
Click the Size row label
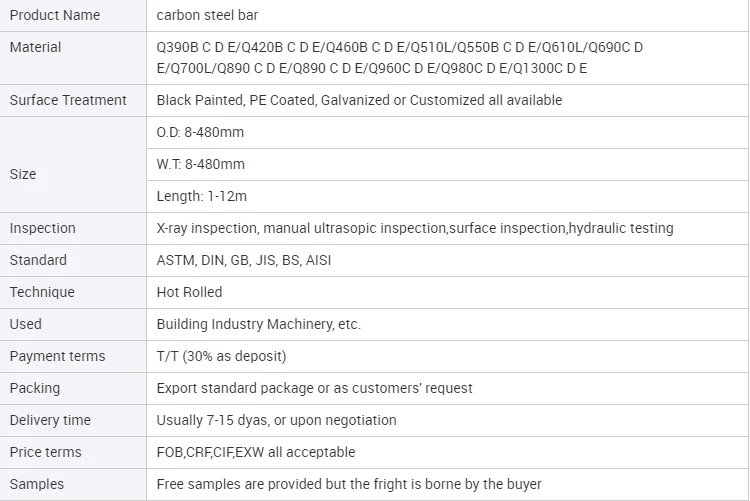tap(23, 174)
